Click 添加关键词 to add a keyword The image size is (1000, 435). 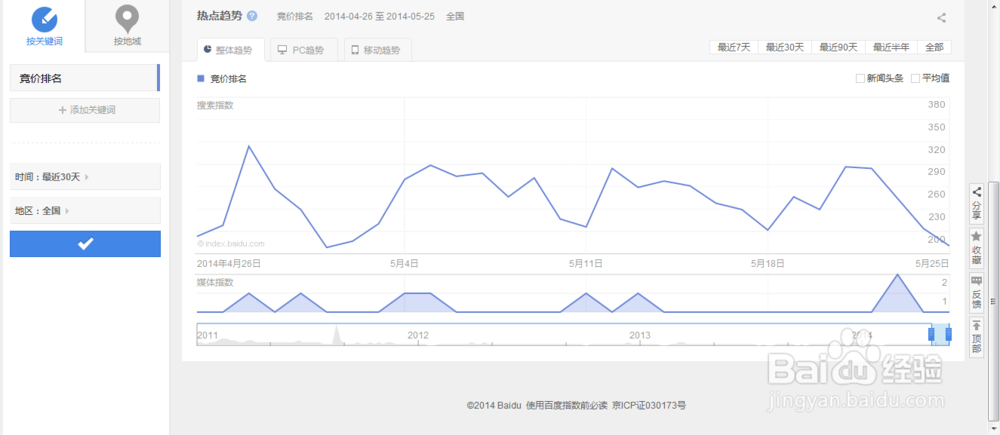pyautogui.click(x=85, y=110)
